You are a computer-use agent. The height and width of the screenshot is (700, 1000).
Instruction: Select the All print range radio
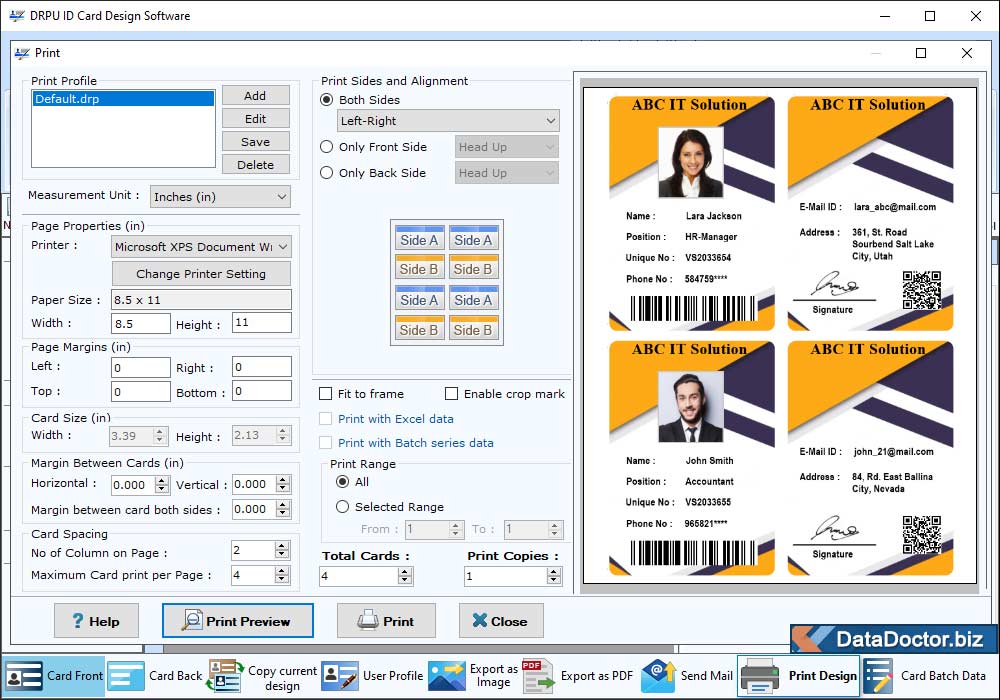pyautogui.click(x=342, y=482)
